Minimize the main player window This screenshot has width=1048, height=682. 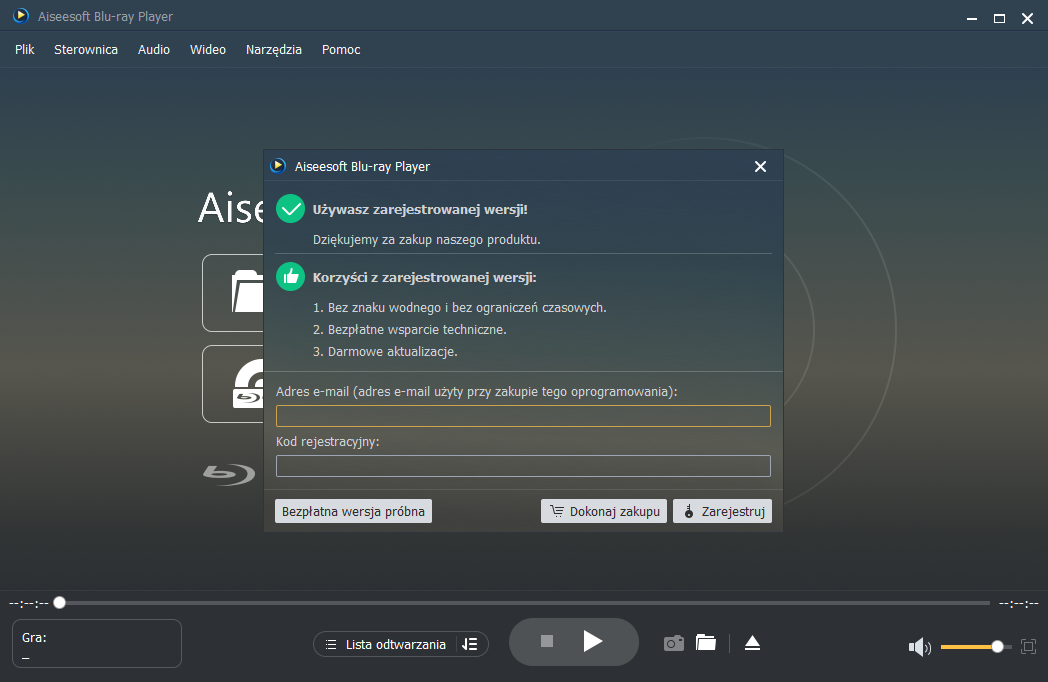(972, 19)
